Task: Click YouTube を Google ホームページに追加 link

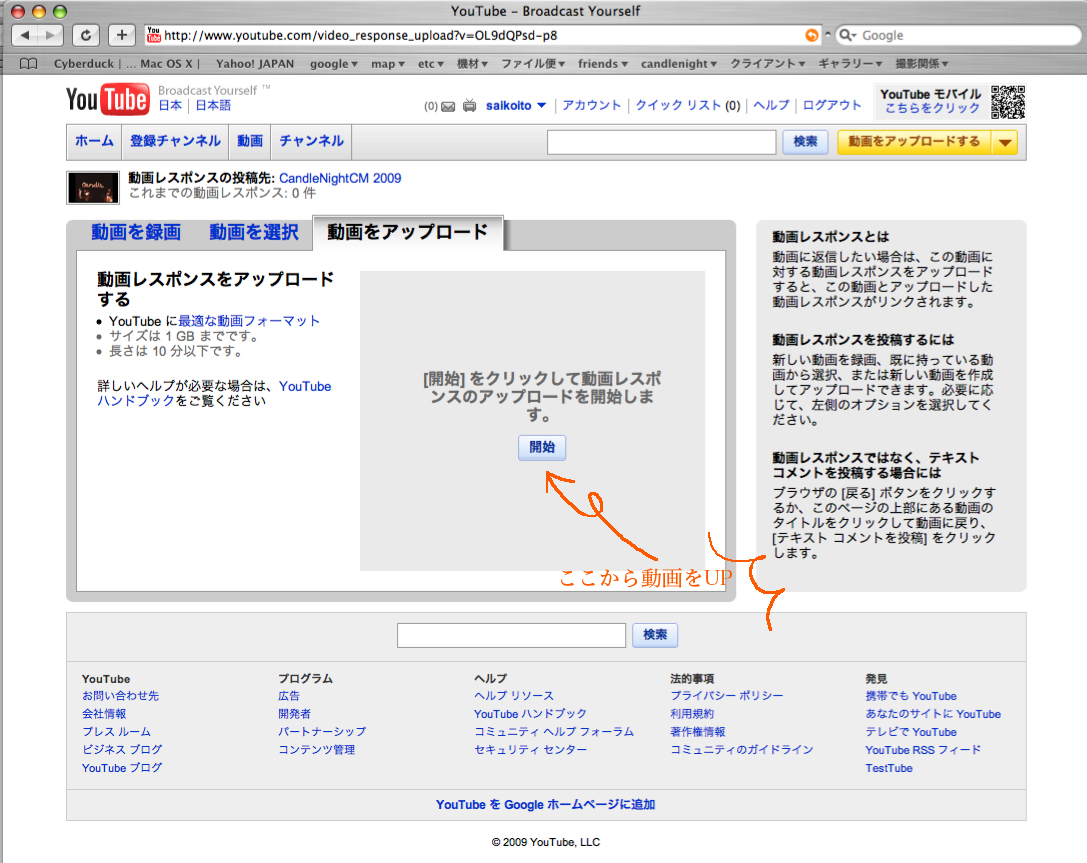Action: click(546, 805)
